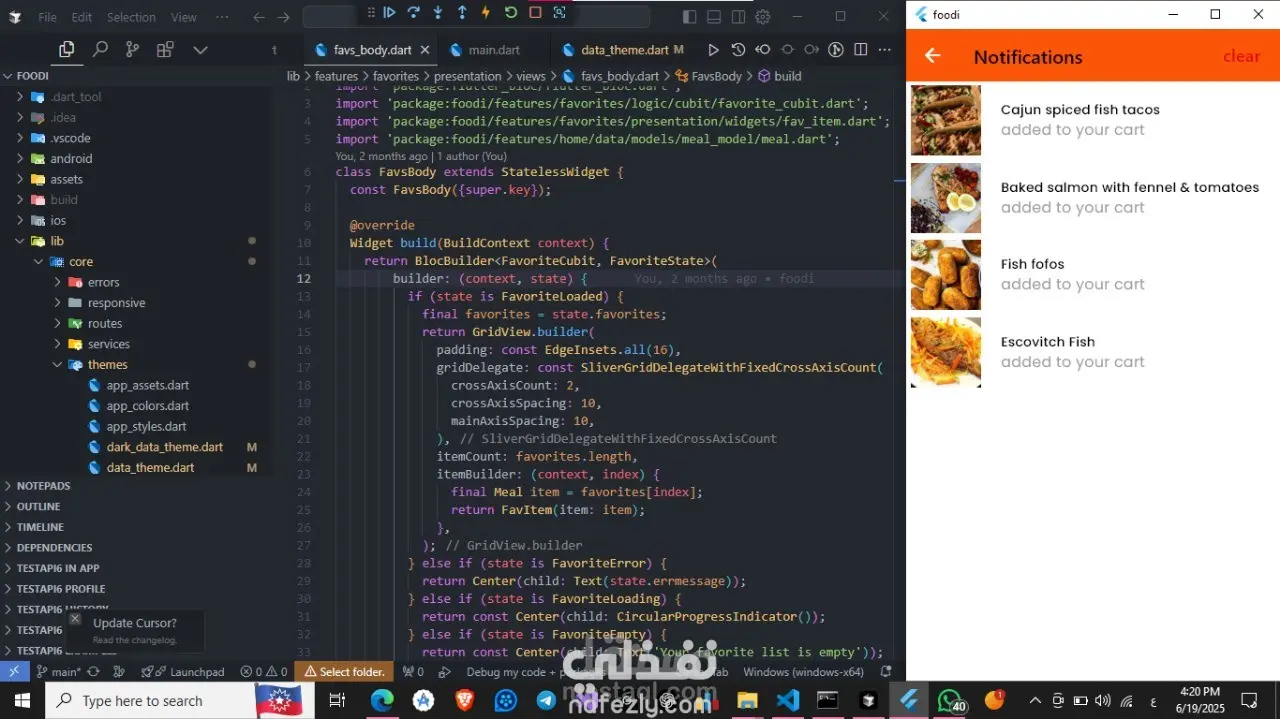Collapse the themes folder
This screenshot has width=1280, height=719.
pos(57,364)
